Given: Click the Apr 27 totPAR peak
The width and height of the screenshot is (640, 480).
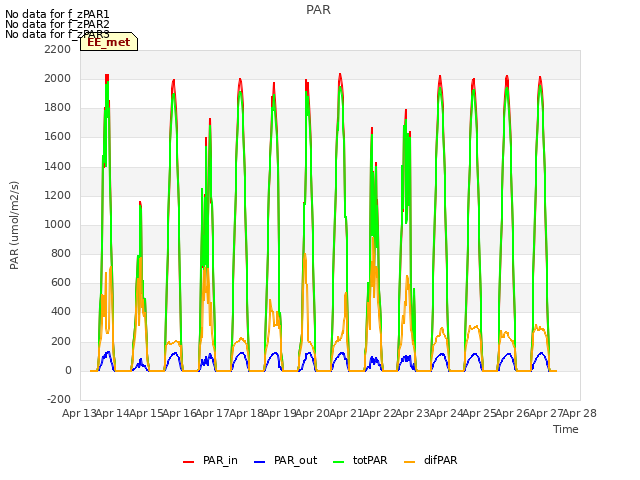Looking at the screenshot, I should [x=540, y=86].
